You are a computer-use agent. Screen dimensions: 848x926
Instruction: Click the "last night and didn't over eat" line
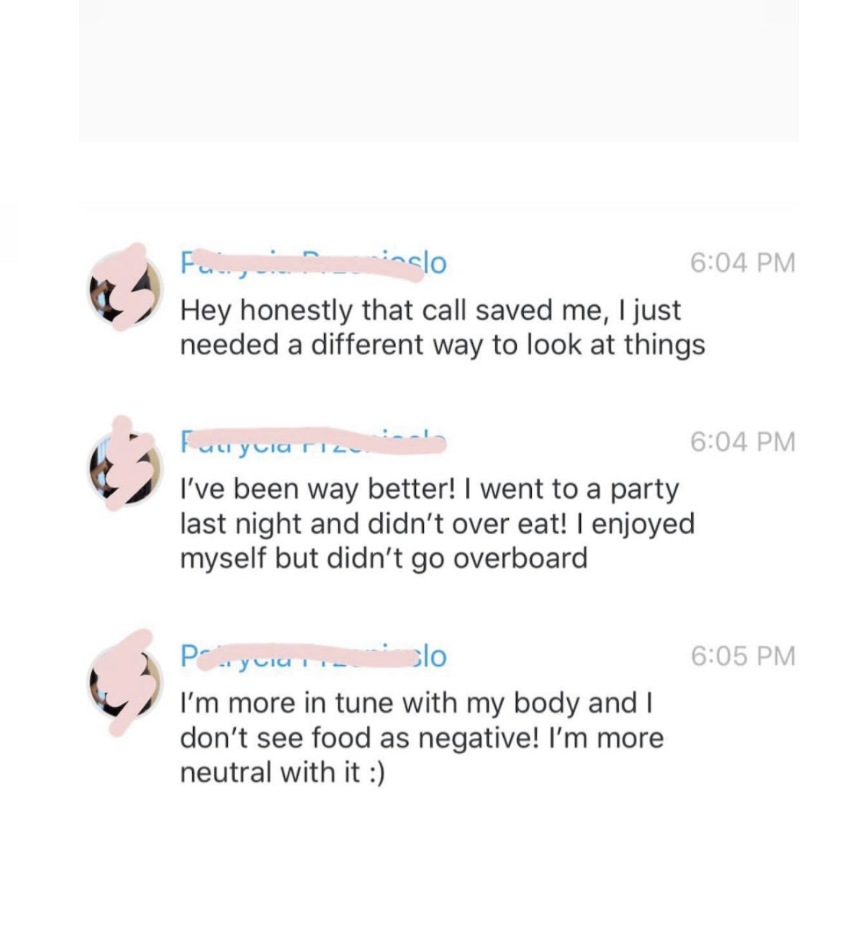pos(436,524)
